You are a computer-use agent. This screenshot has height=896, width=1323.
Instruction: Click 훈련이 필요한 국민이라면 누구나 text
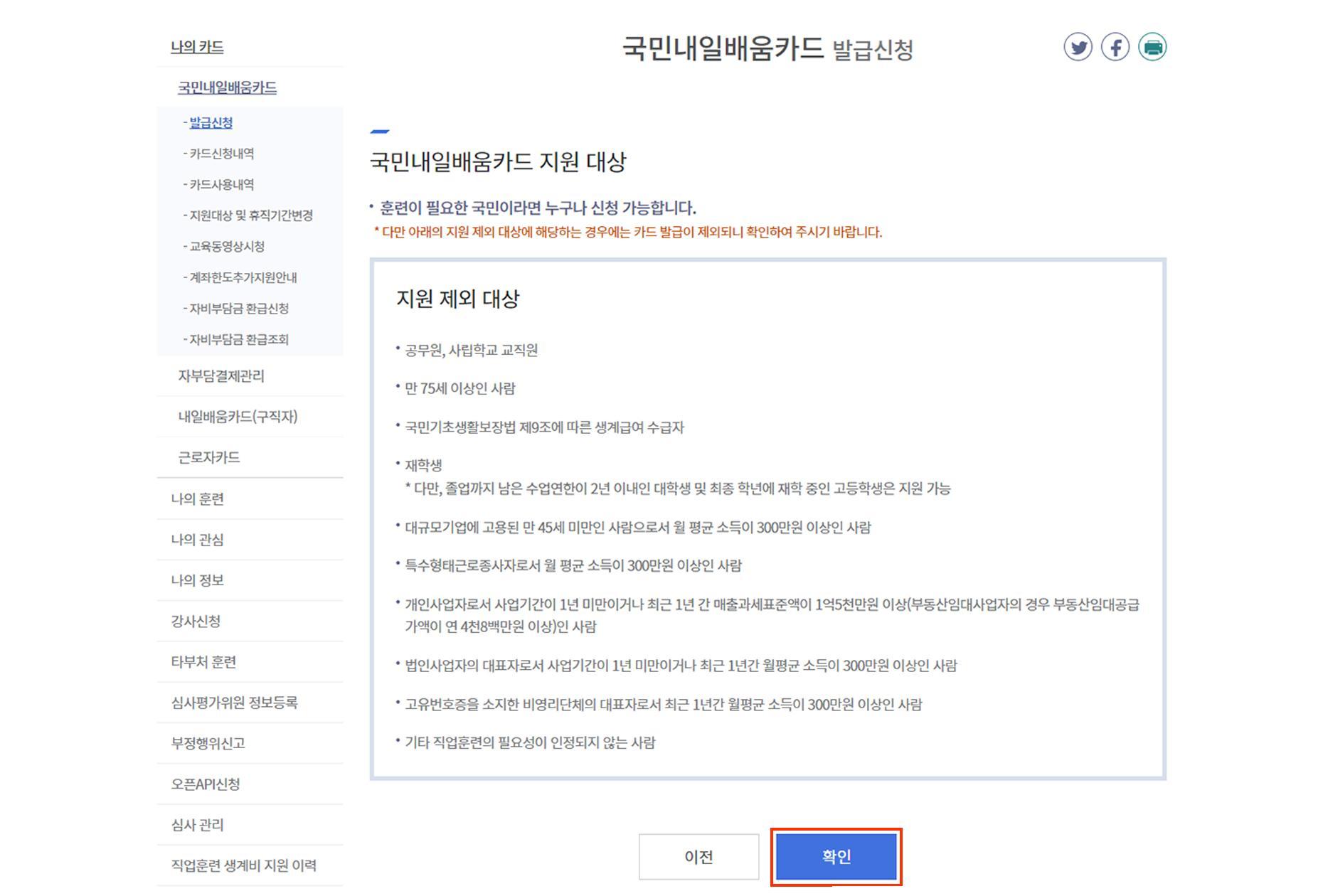tap(538, 208)
